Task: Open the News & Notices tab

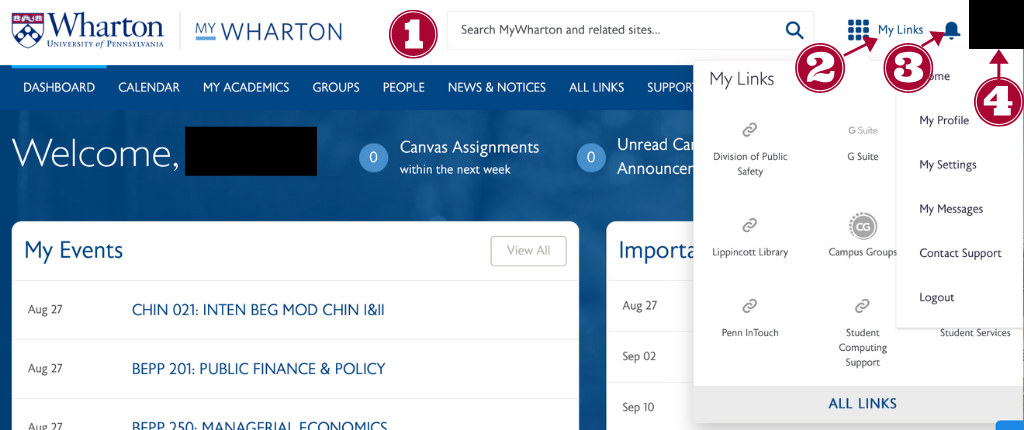Action: [497, 88]
